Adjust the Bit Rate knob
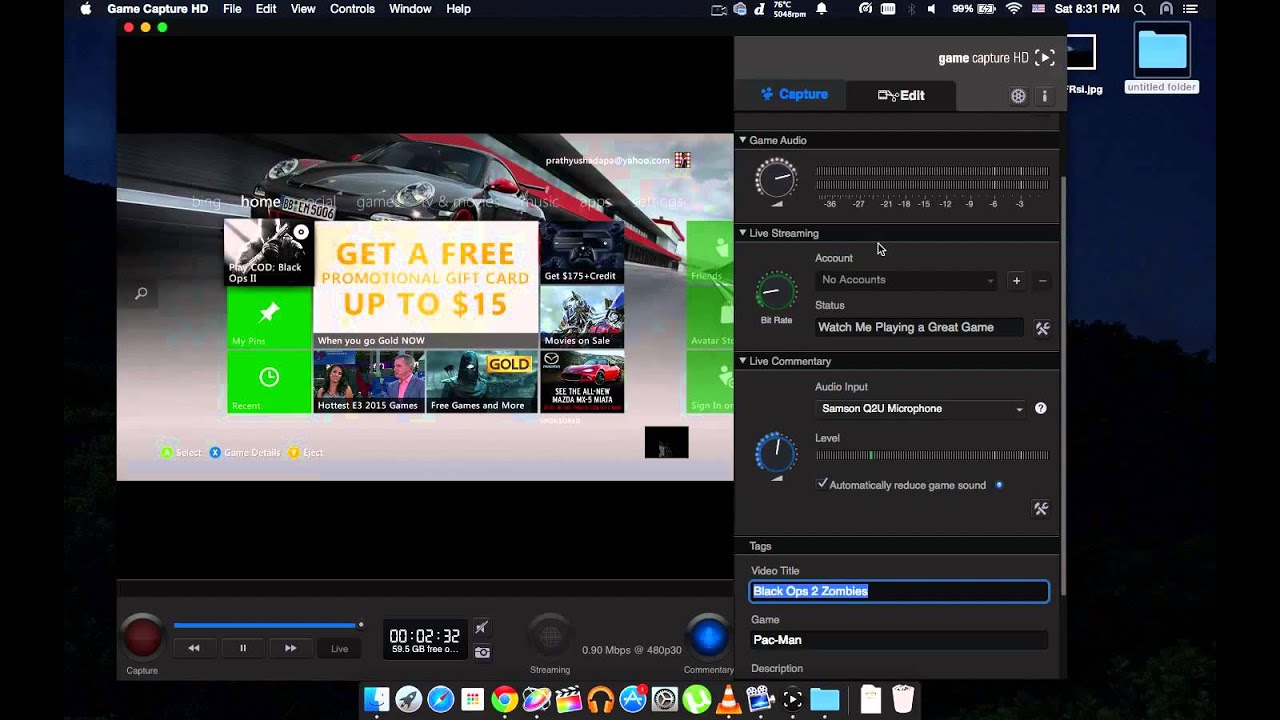This screenshot has width=1280, height=720. click(x=776, y=292)
